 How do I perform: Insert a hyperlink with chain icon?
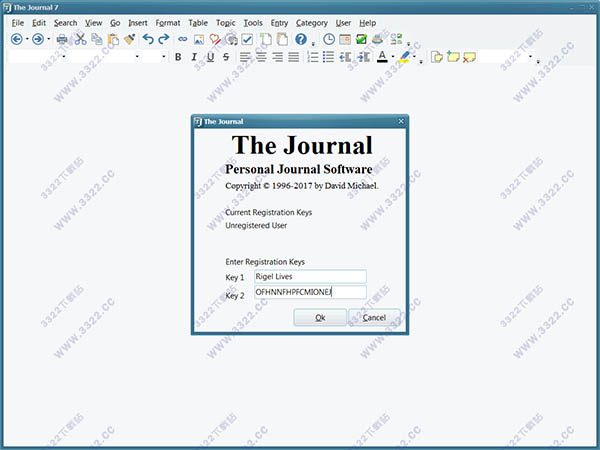(183, 39)
